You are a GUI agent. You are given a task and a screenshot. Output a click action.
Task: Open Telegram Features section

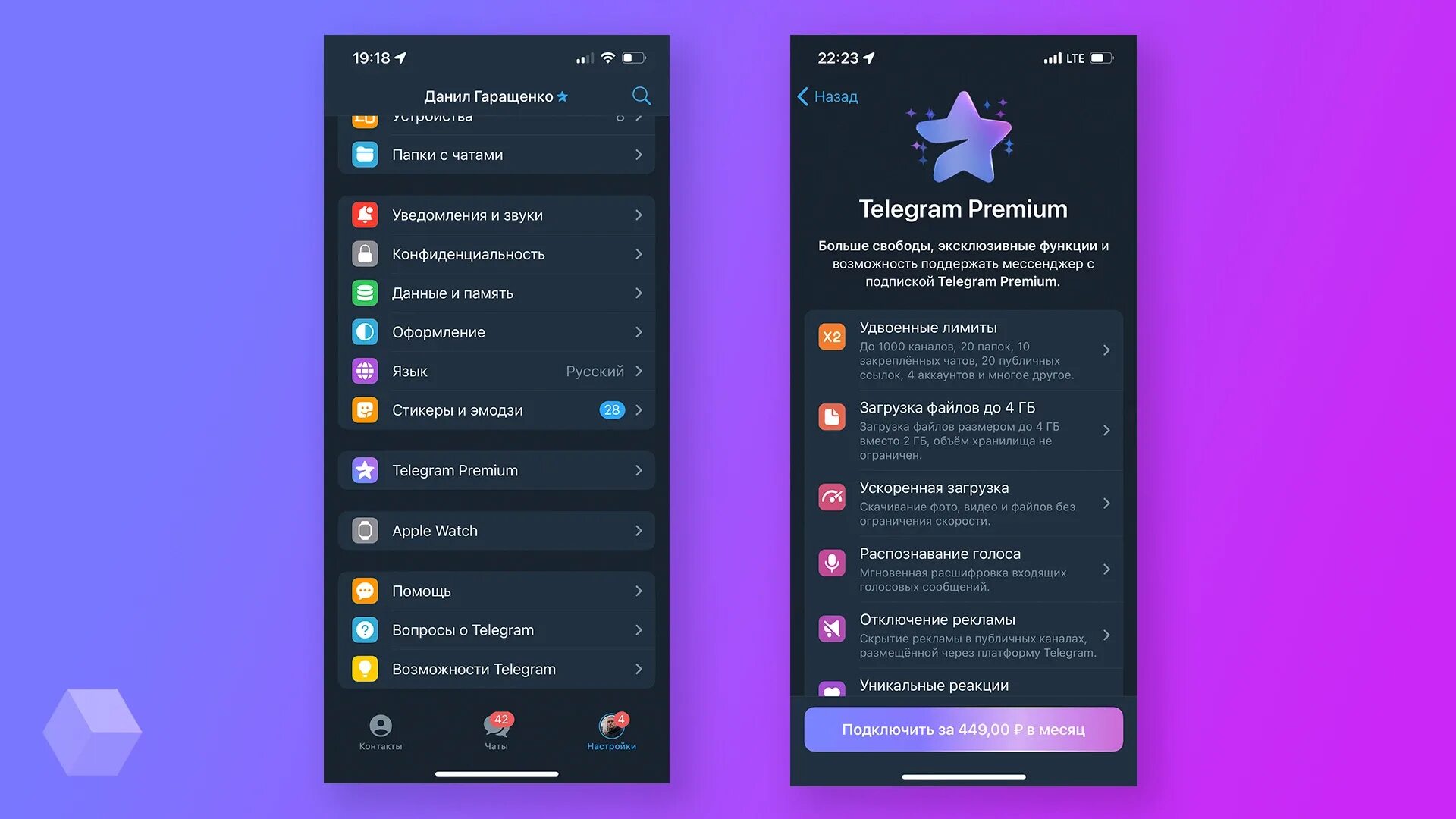click(498, 668)
